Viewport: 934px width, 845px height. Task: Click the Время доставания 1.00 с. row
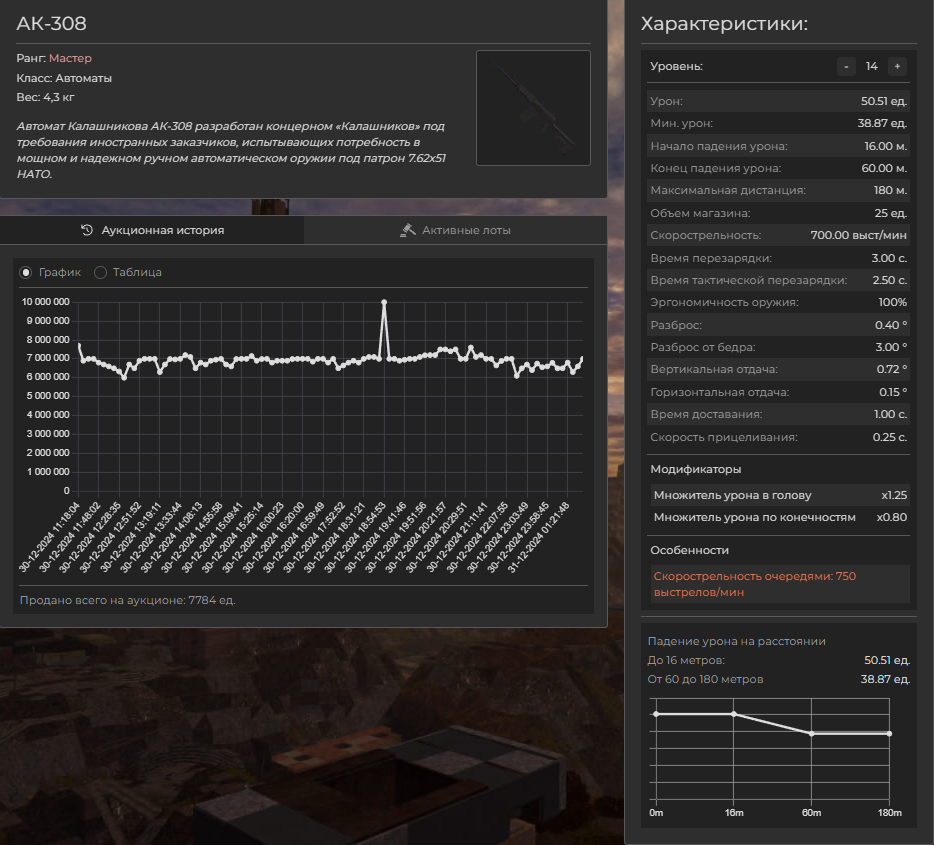click(x=778, y=414)
